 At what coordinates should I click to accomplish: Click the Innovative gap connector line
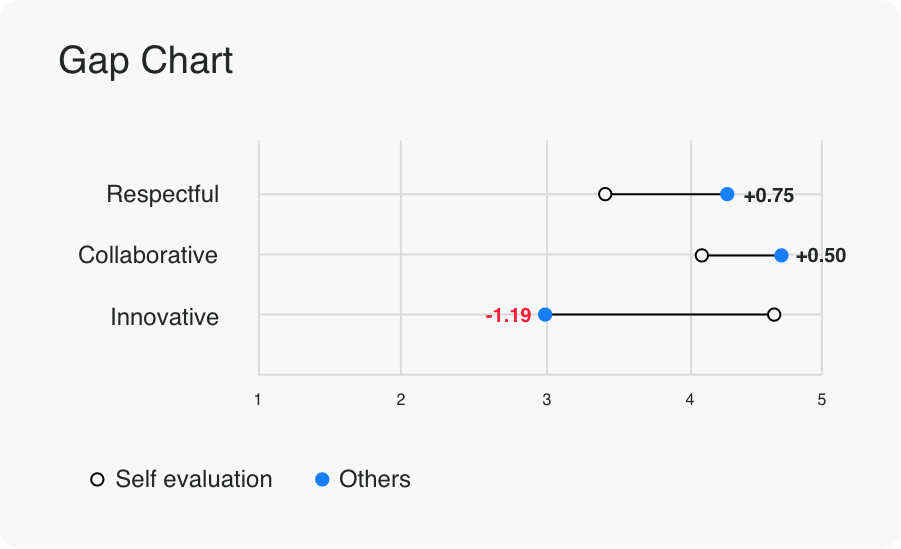click(x=660, y=315)
